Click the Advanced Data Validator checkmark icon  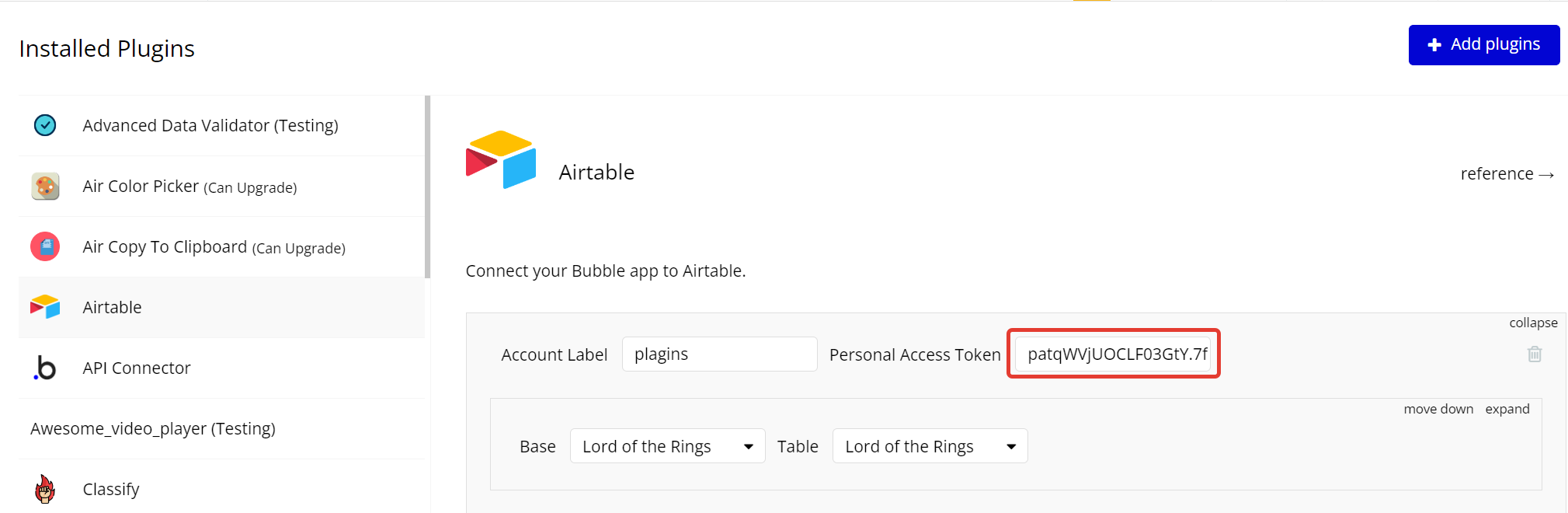click(x=45, y=125)
